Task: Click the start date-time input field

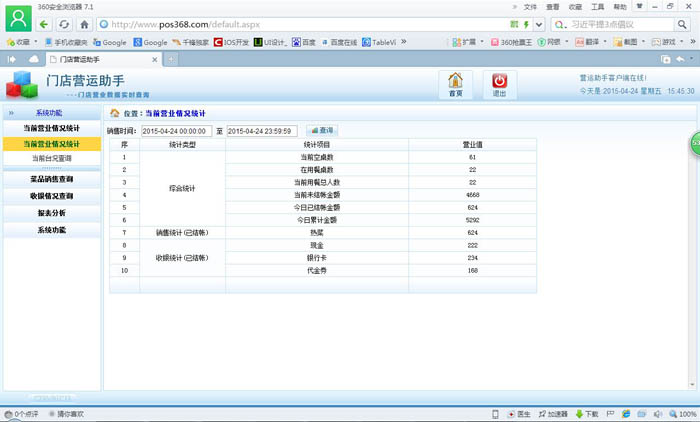Action: (x=176, y=131)
